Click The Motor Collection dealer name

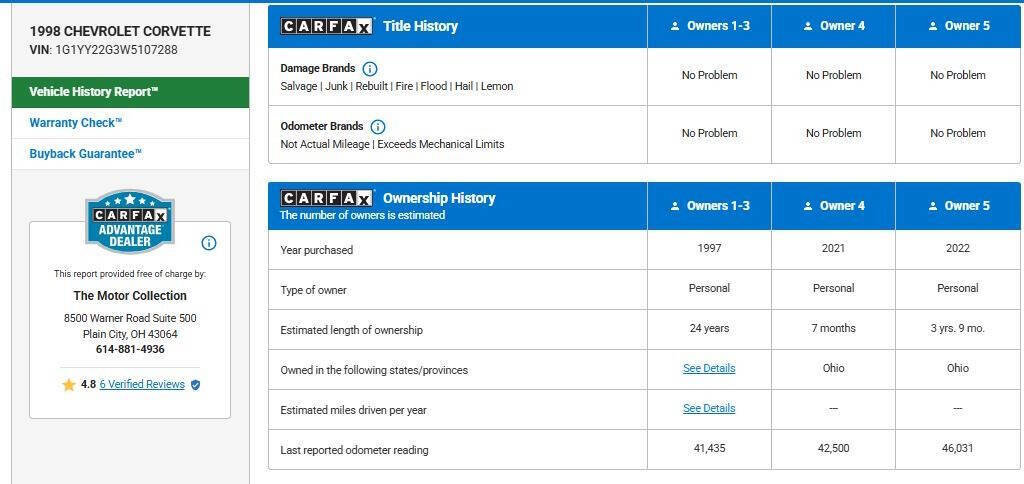click(130, 296)
